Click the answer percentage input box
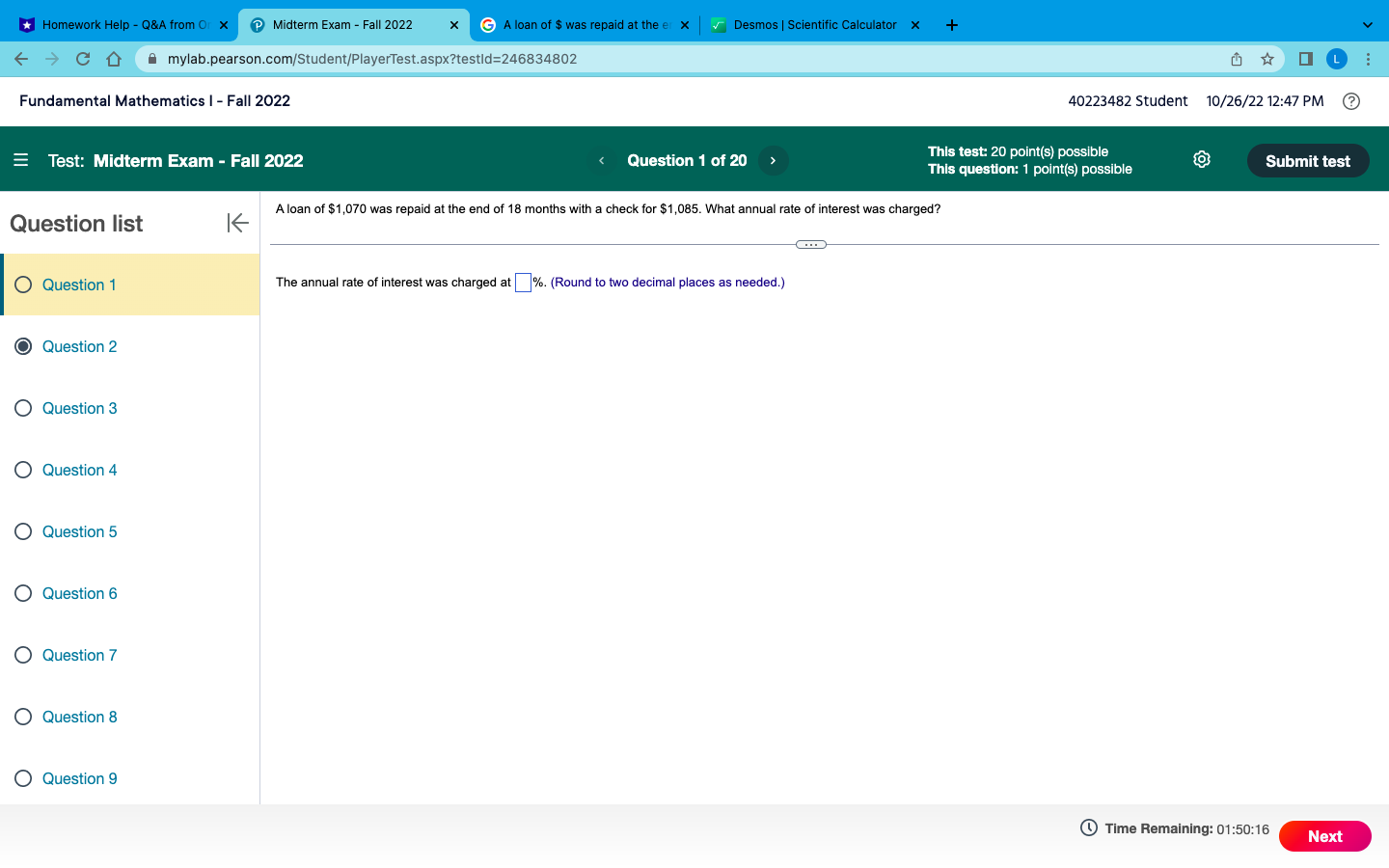The image size is (1389, 868). [x=523, y=282]
